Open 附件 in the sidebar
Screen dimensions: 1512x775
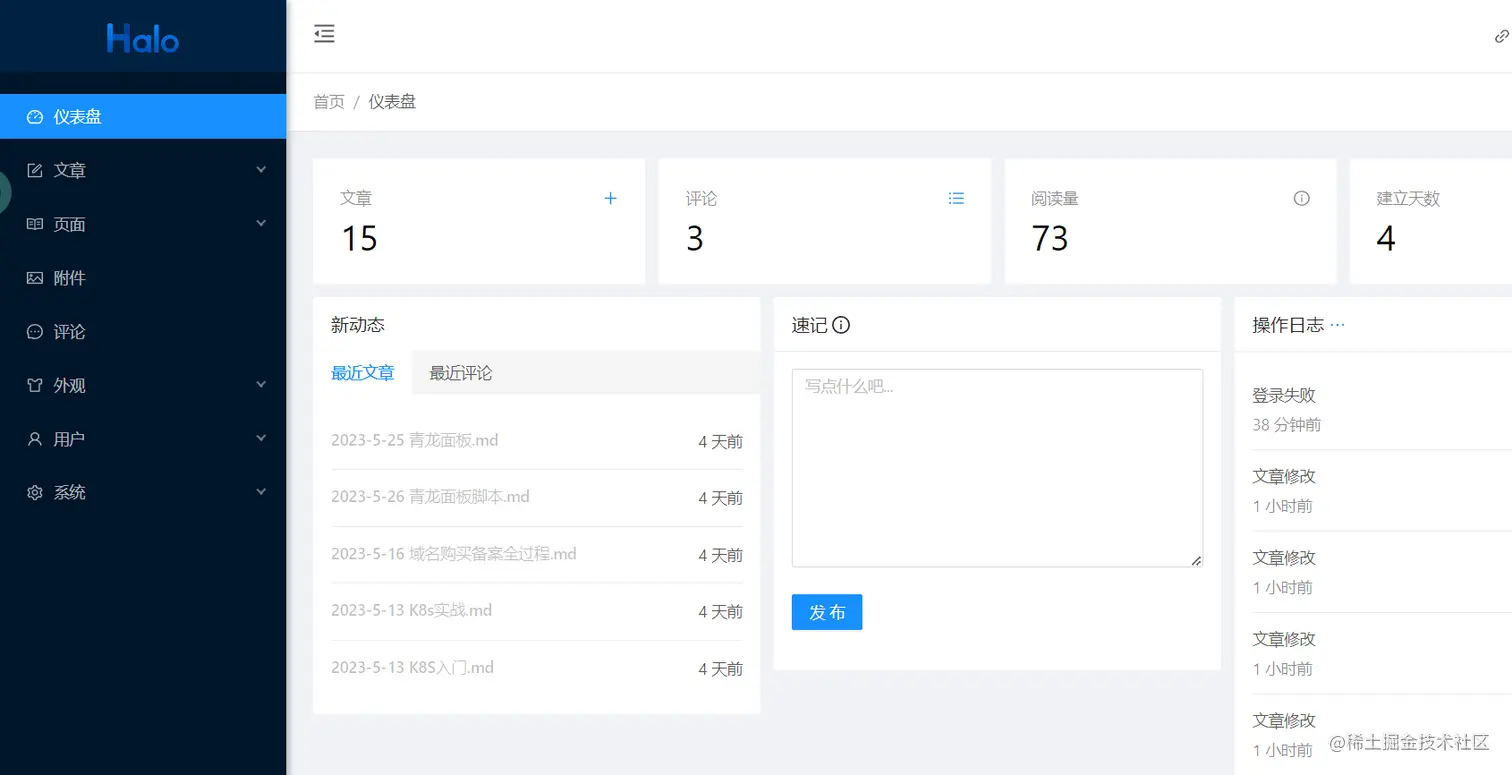tap(143, 278)
